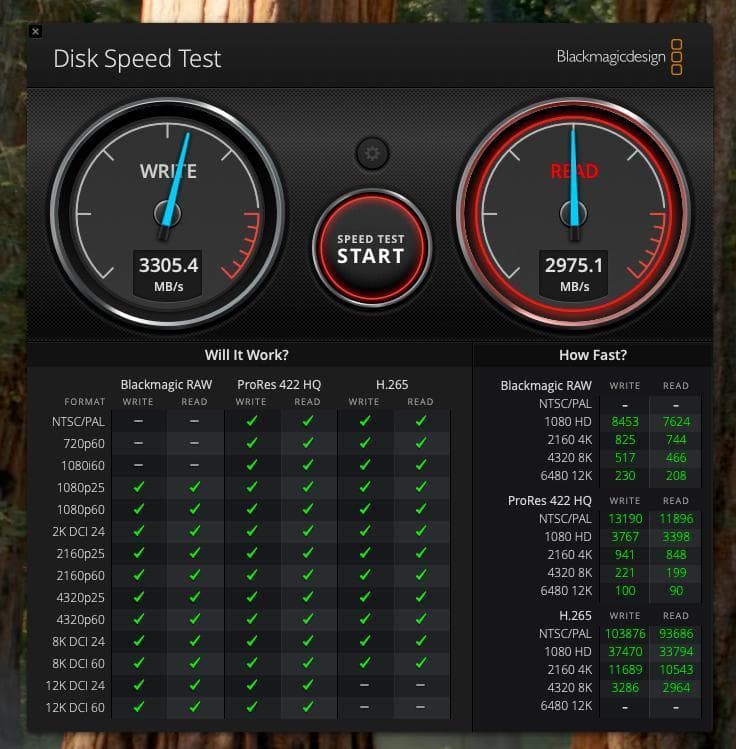Click the 2K DCI 24 format label
The height and width of the screenshot is (749, 736).
78,532
